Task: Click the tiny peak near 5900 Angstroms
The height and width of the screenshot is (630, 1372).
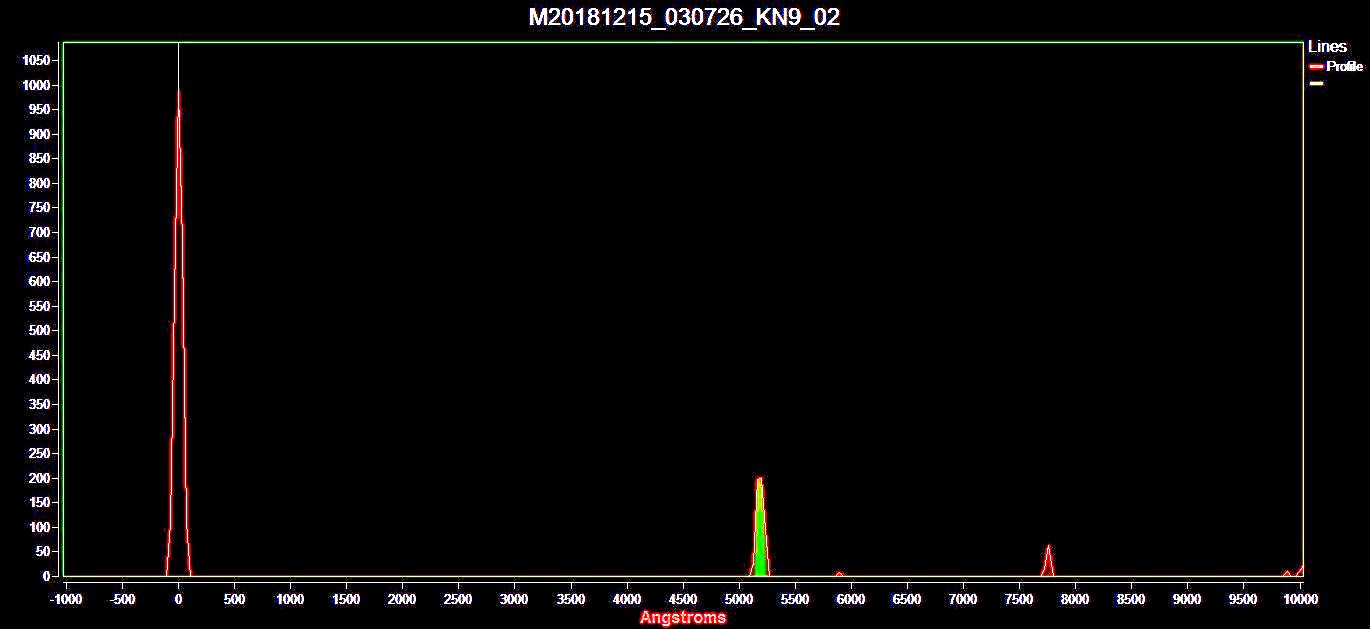Action: click(x=839, y=574)
